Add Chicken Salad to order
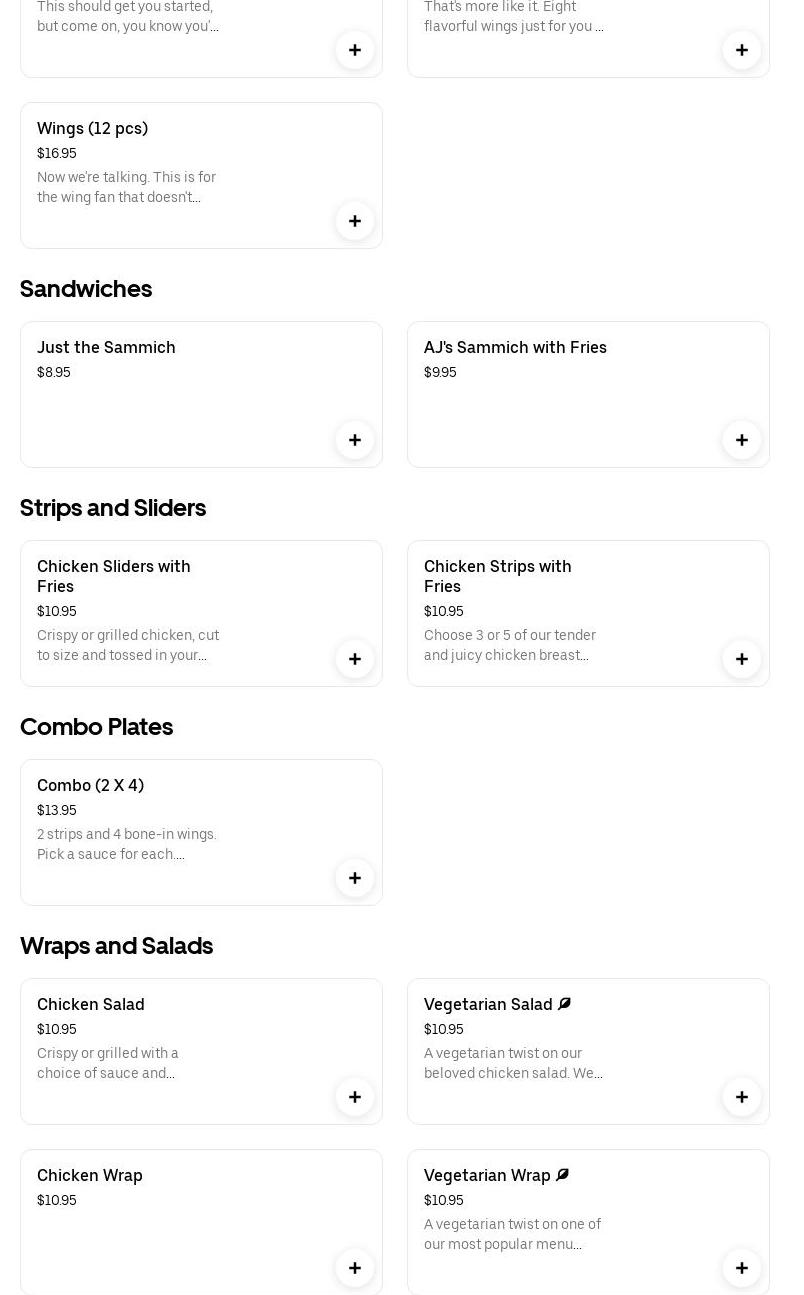This screenshot has height=1295, width=804. point(355,1097)
